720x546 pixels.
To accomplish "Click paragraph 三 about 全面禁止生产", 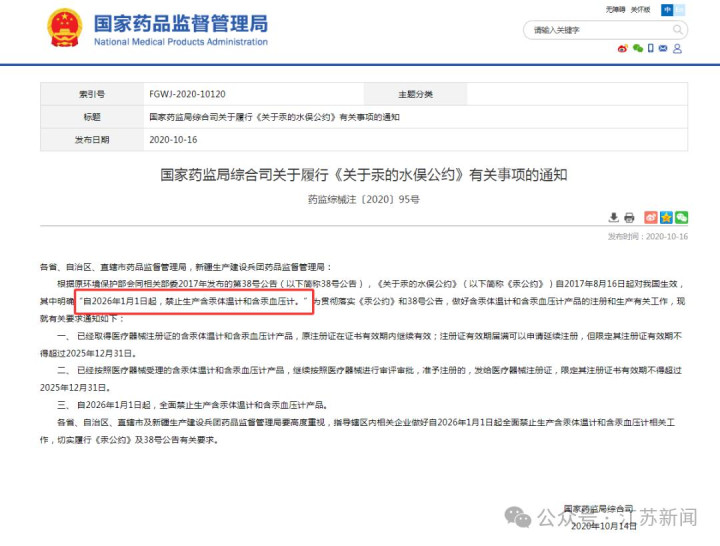I will tap(193, 405).
